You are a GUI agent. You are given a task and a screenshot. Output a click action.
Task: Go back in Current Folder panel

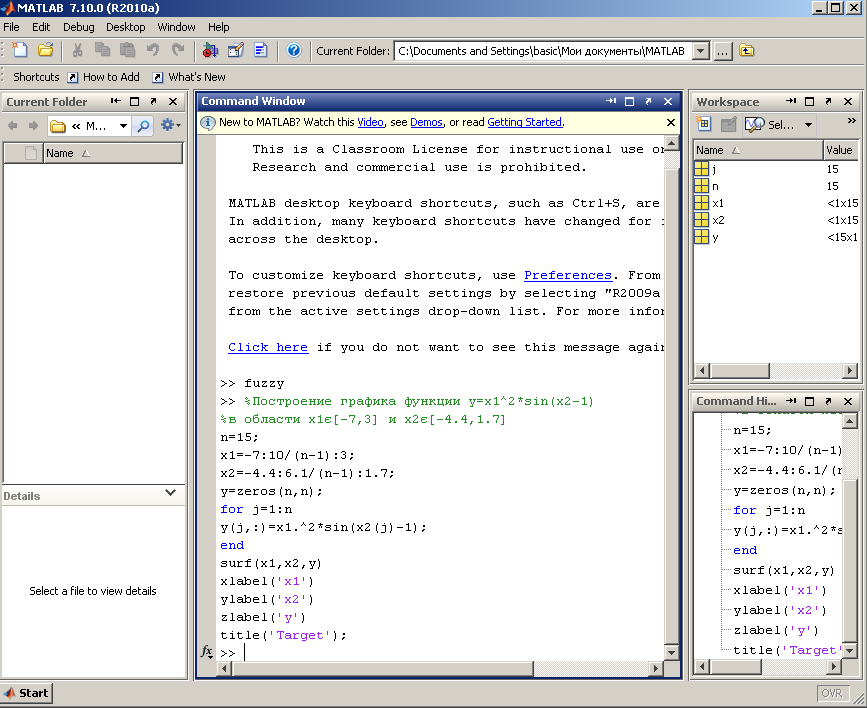[x=13, y=126]
